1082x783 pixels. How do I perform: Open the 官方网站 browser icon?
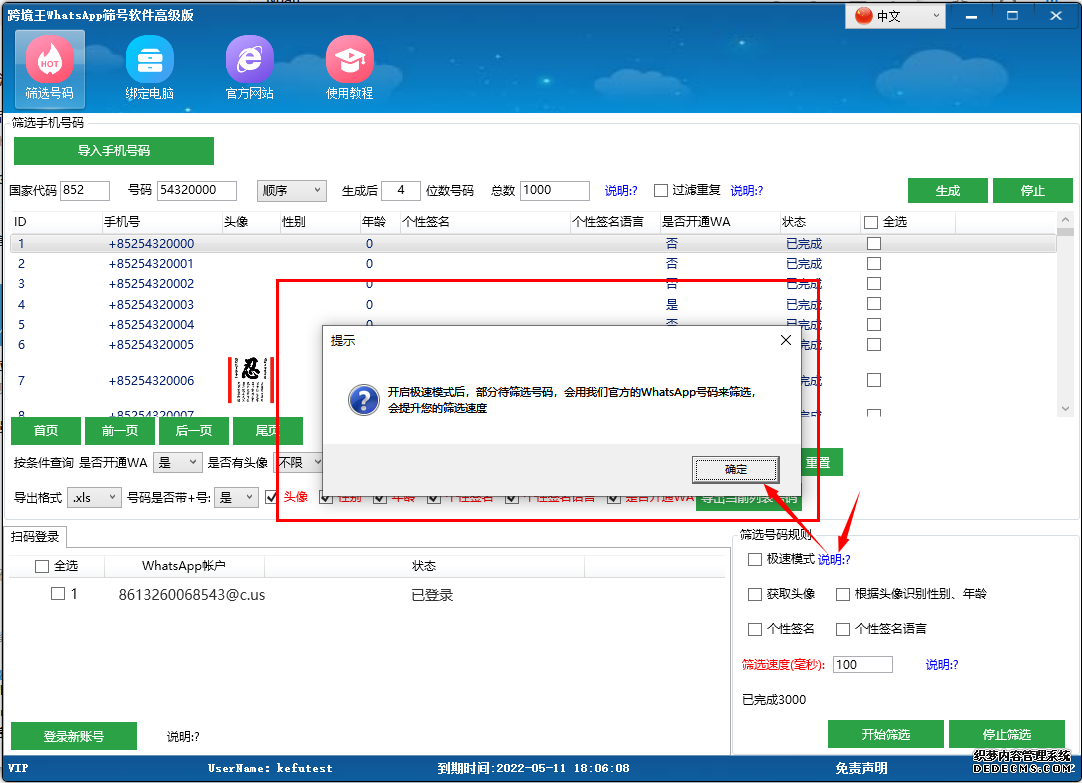click(x=250, y=69)
